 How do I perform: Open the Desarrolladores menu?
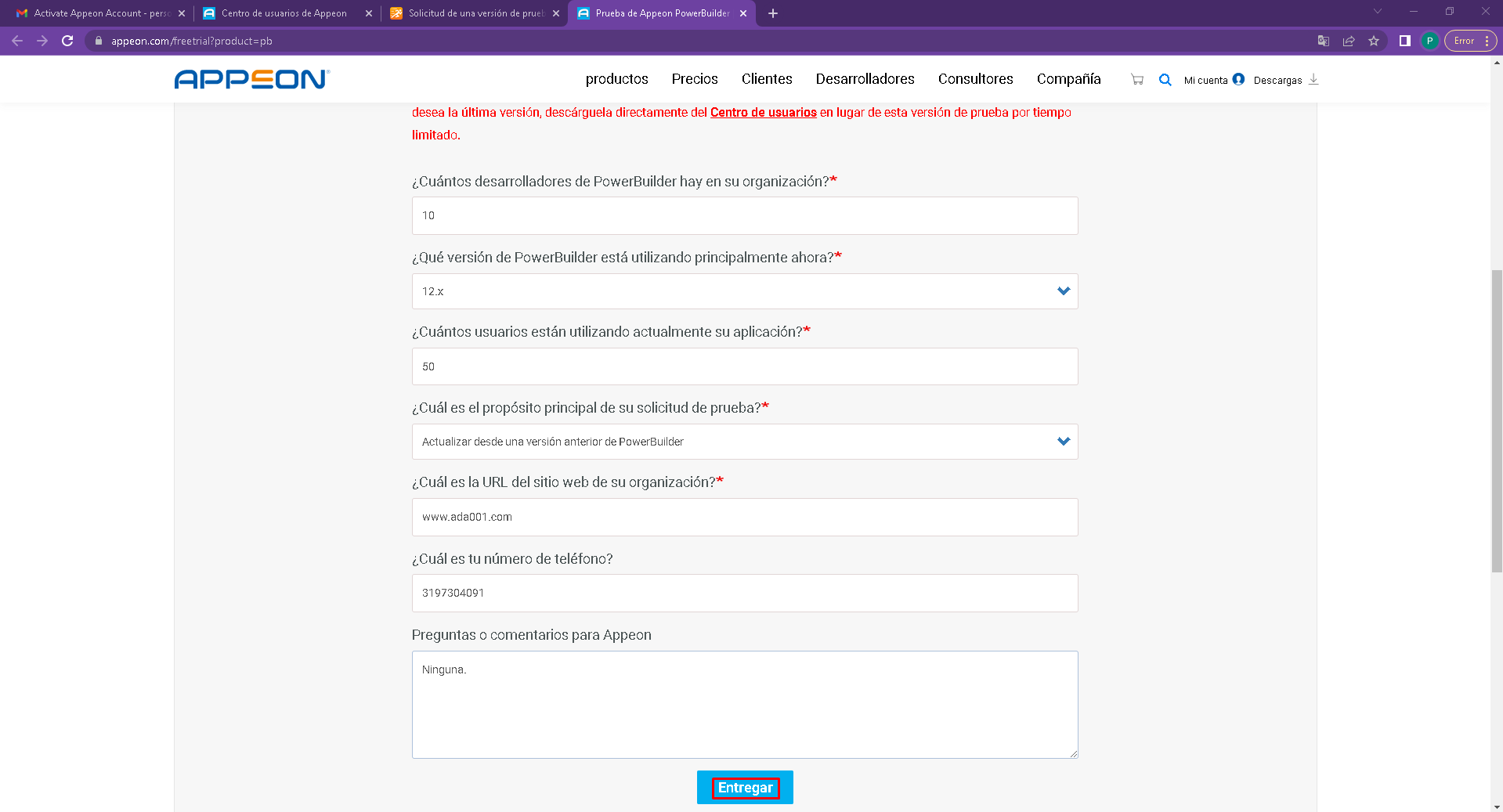[x=865, y=79]
